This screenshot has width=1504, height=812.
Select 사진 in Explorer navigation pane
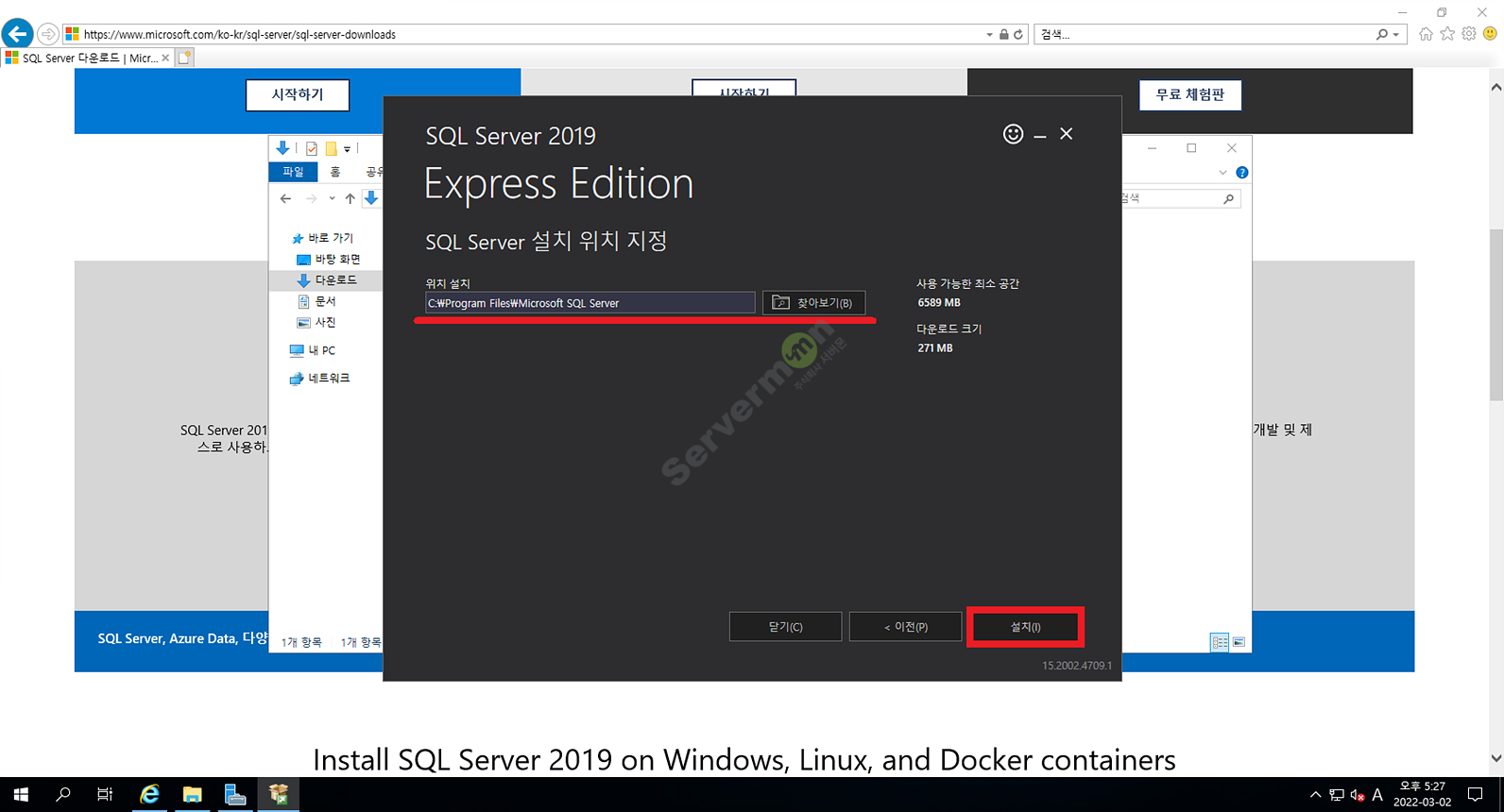click(x=317, y=322)
